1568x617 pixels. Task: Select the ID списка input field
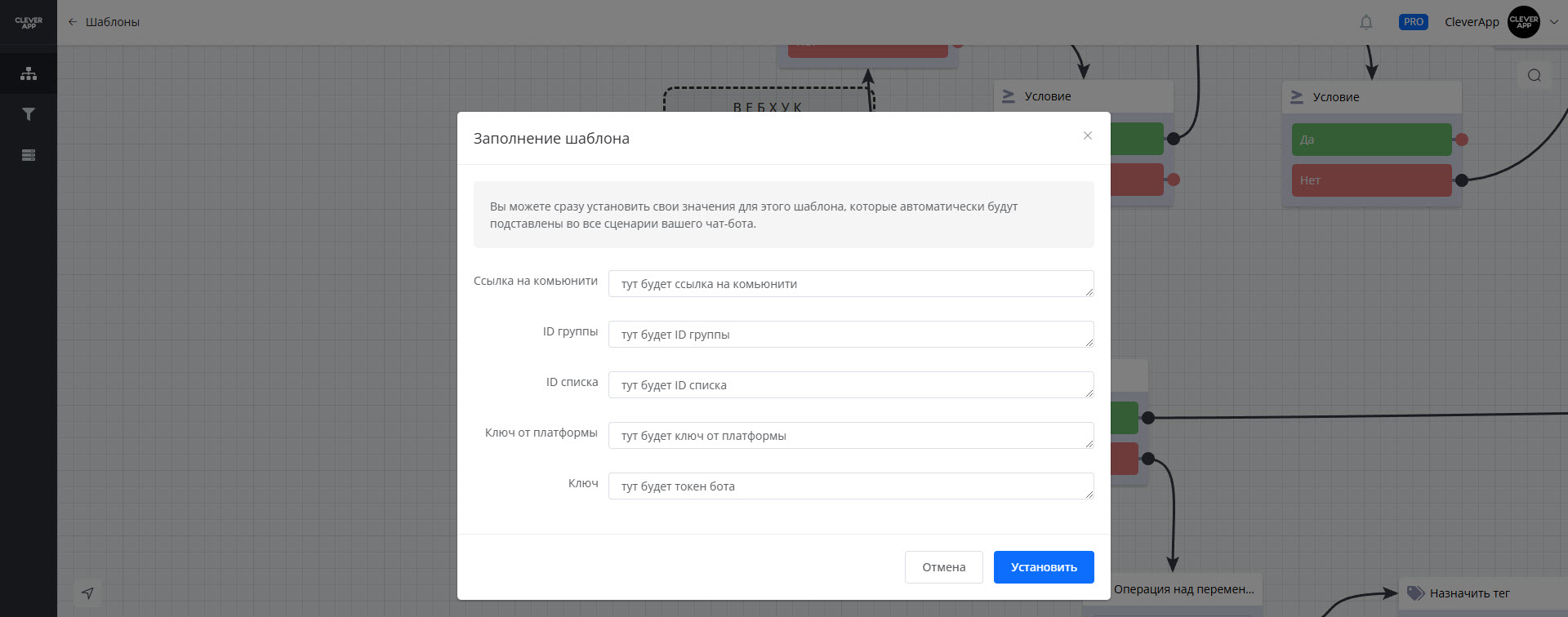(850, 385)
